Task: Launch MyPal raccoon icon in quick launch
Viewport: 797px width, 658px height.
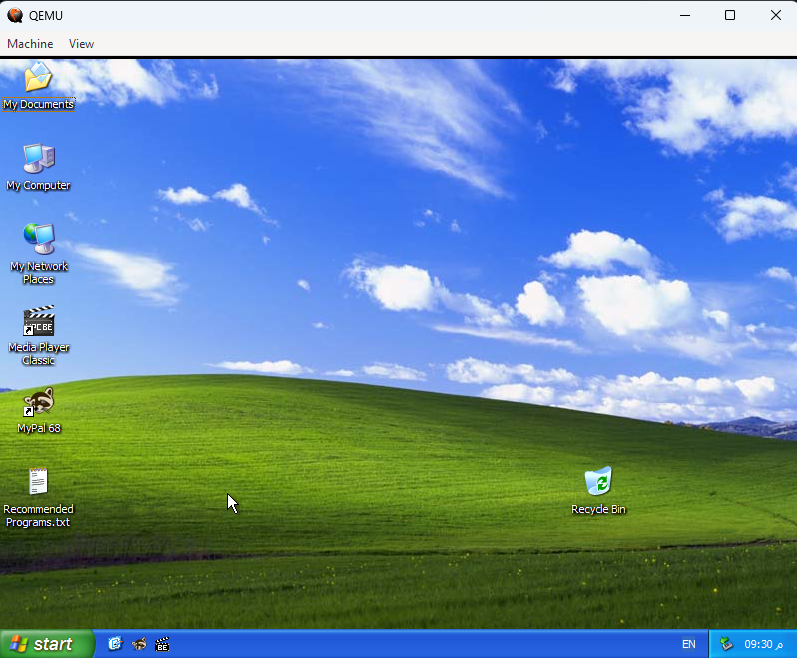Action: [x=139, y=644]
